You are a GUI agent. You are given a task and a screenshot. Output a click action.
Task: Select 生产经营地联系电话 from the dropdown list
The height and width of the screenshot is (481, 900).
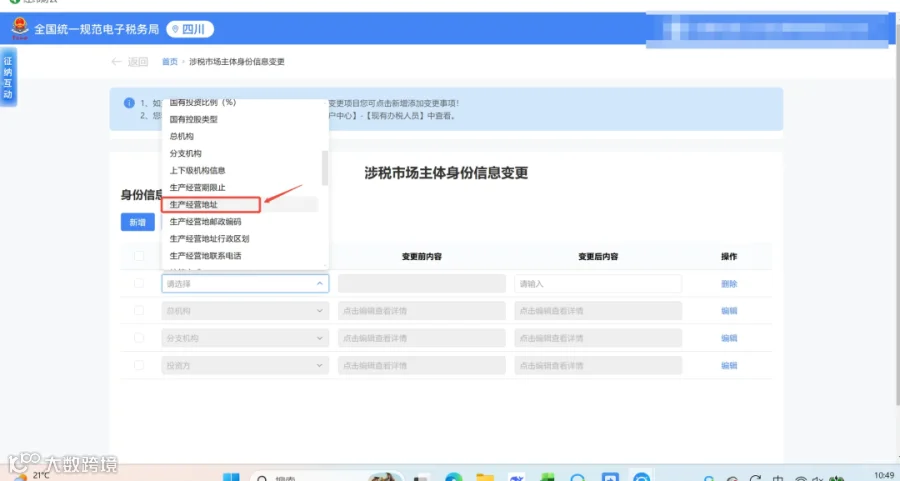coord(205,256)
